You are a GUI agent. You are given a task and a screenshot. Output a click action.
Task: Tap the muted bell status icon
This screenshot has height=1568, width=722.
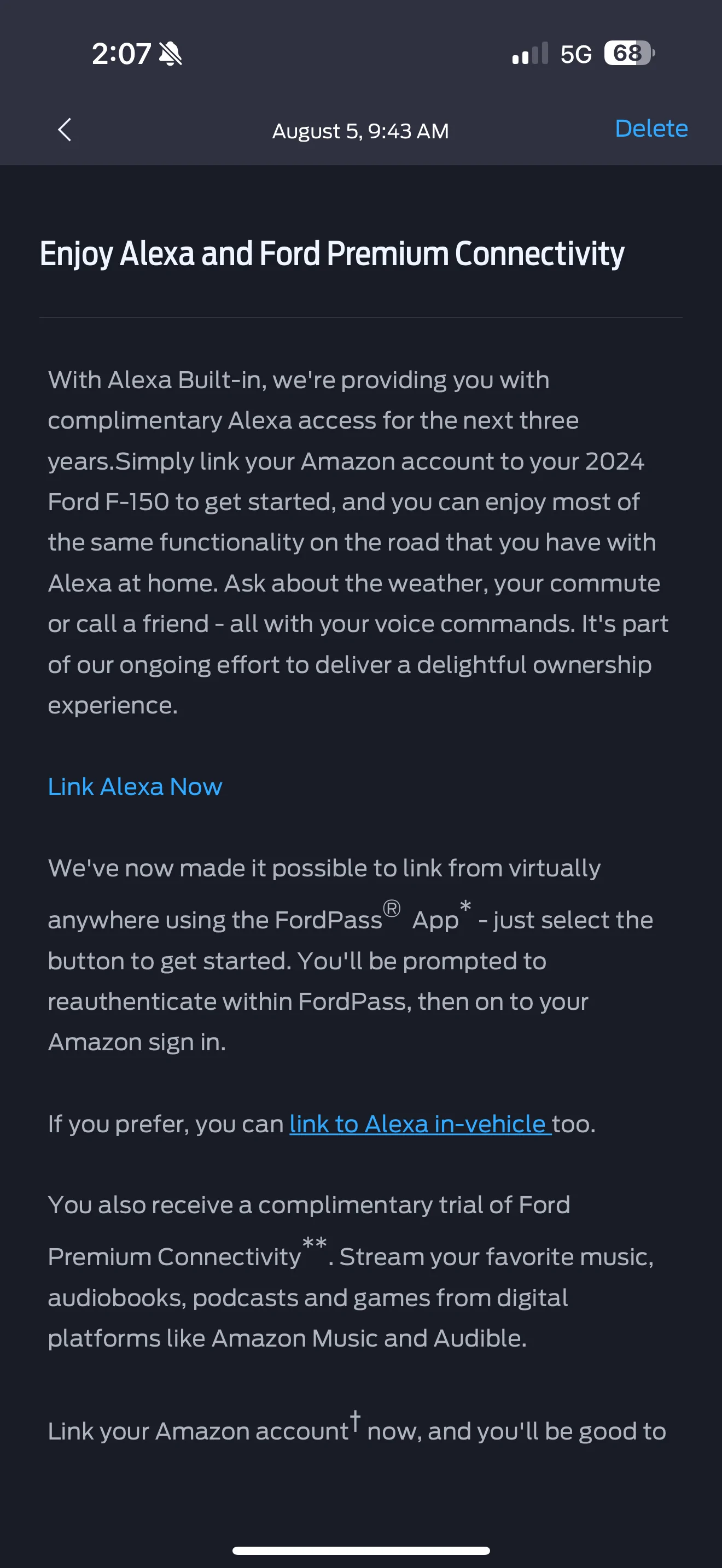pyautogui.click(x=171, y=54)
